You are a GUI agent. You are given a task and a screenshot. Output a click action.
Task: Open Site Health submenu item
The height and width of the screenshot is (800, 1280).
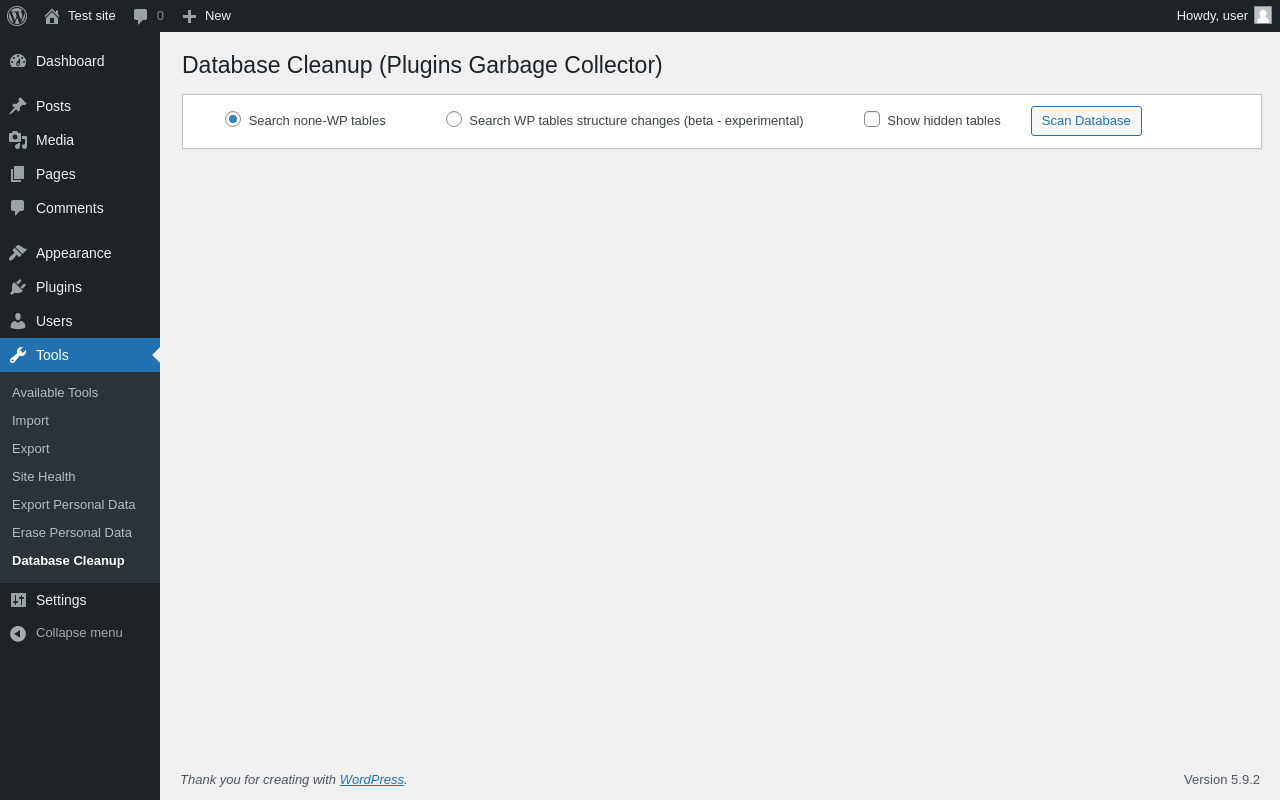[x=44, y=477]
